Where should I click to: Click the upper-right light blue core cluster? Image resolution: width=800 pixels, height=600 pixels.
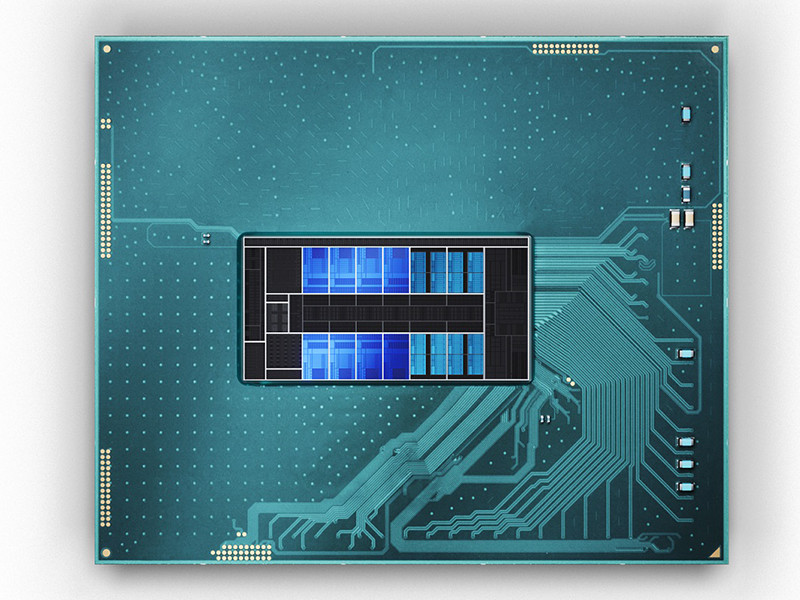pyautogui.click(x=447, y=270)
